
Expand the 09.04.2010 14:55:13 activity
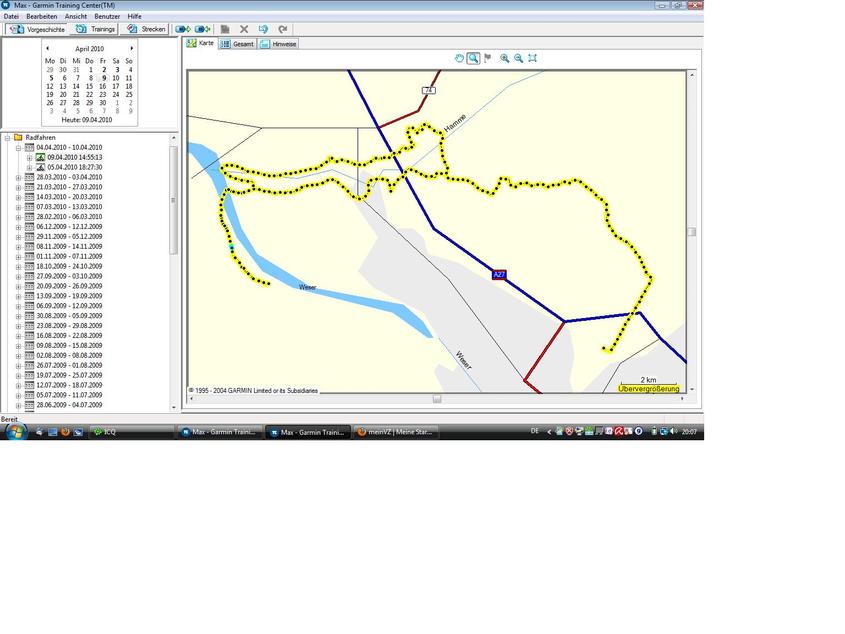[29, 157]
